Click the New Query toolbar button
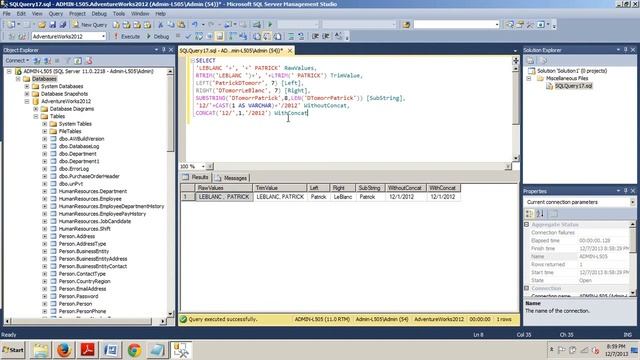This screenshot has height=360, width=640. (89, 24)
